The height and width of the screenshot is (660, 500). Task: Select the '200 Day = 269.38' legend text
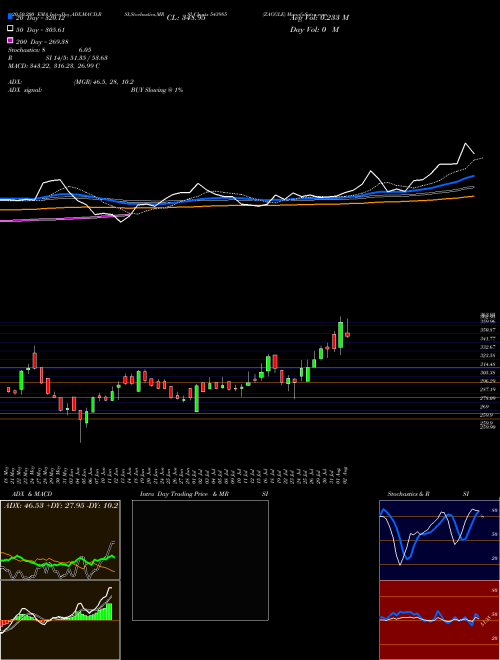tap(42, 42)
